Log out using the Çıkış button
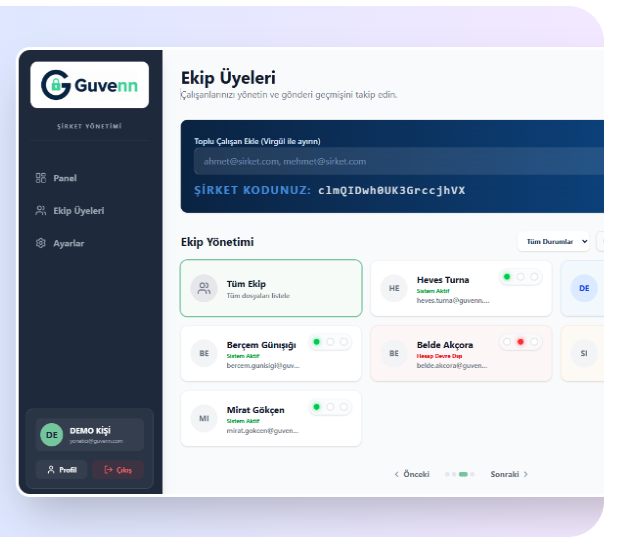Viewport: 623px width, 546px height. tap(118, 469)
